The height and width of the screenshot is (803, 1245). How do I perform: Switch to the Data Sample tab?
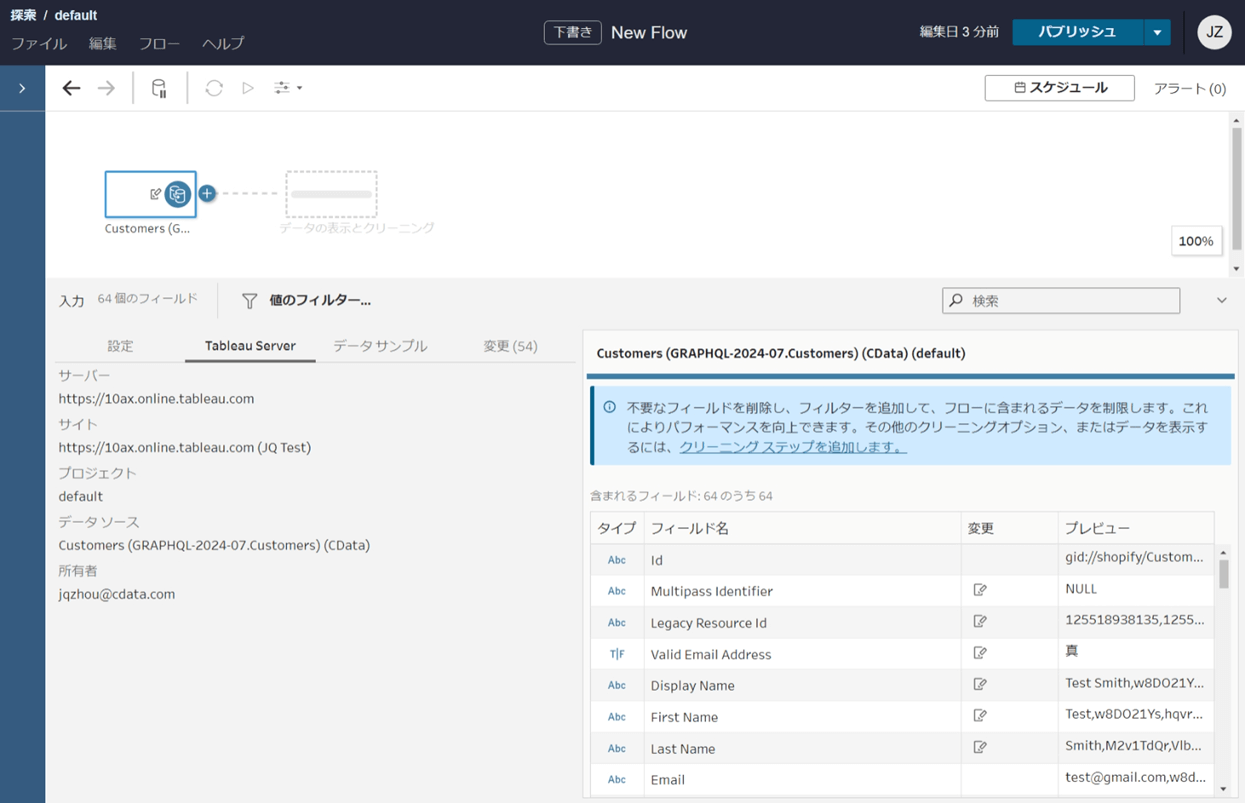click(x=380, y=346)
